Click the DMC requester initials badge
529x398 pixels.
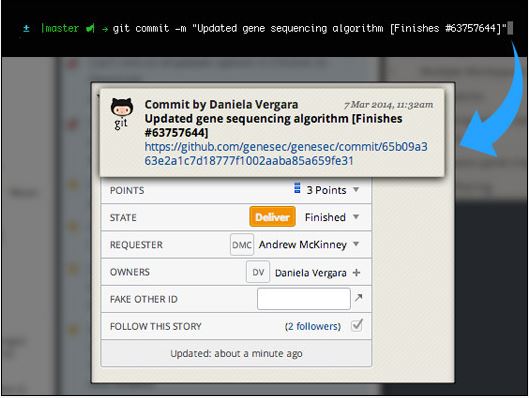tap(242, 245)
